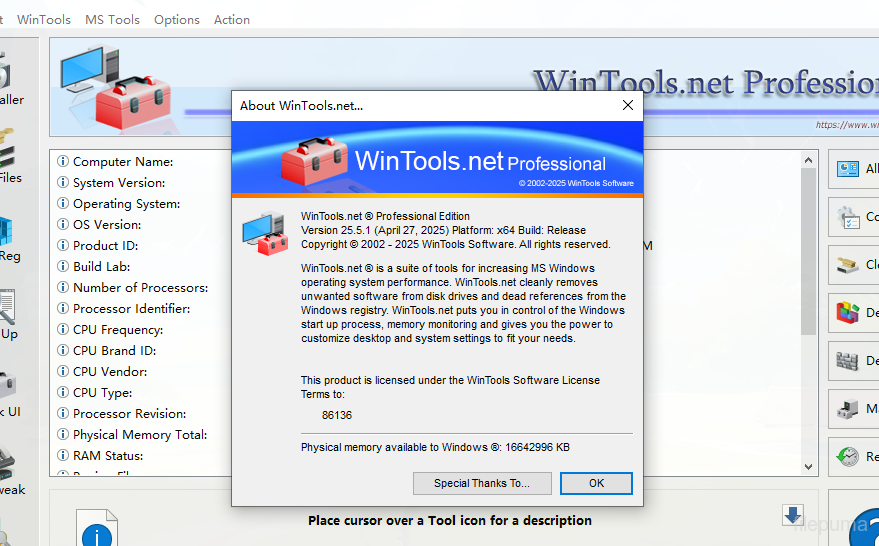Screen dimensions: 879x546
Task: Click the info document icon at bottom
Action: (97, 528)
